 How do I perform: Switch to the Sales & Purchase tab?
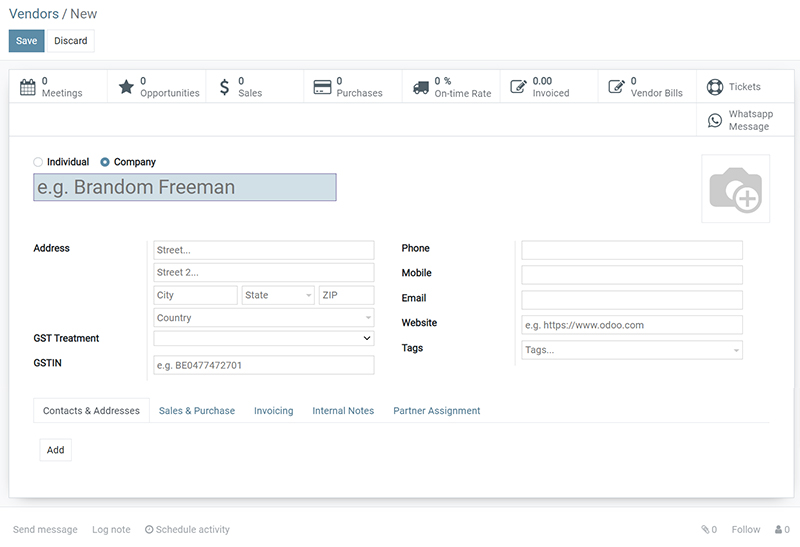click(x=197, y=411)
